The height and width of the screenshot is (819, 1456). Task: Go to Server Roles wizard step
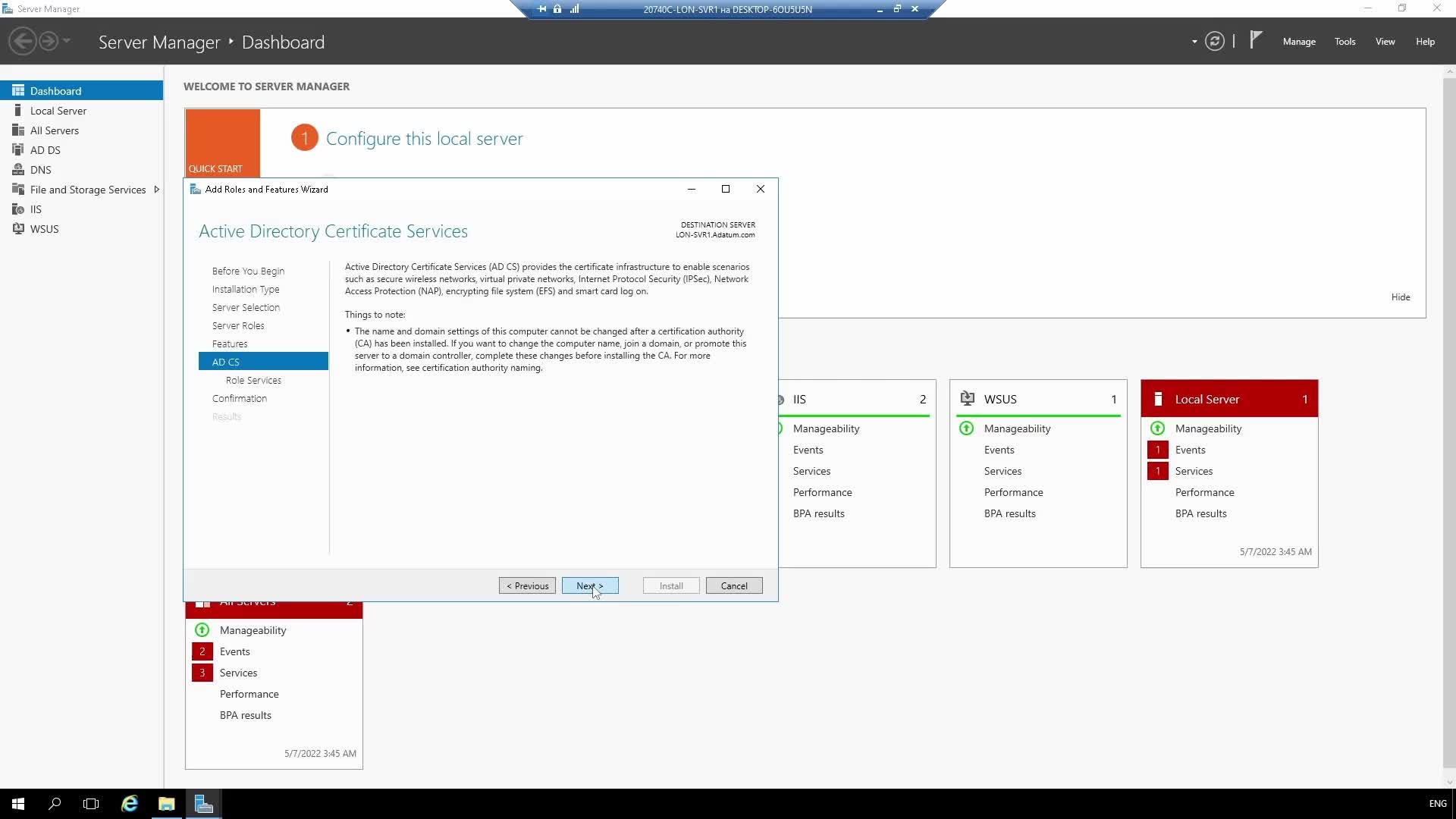[238, 325]
